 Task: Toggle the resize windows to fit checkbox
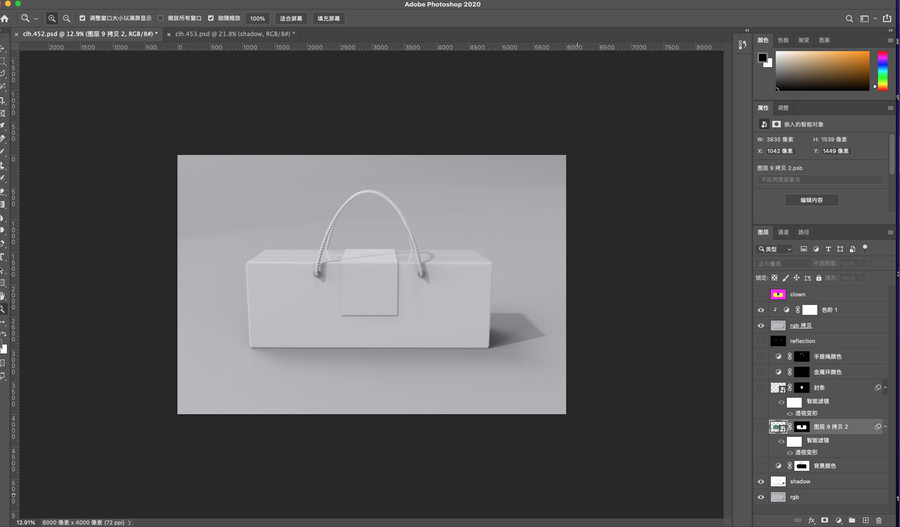point(82,18)
